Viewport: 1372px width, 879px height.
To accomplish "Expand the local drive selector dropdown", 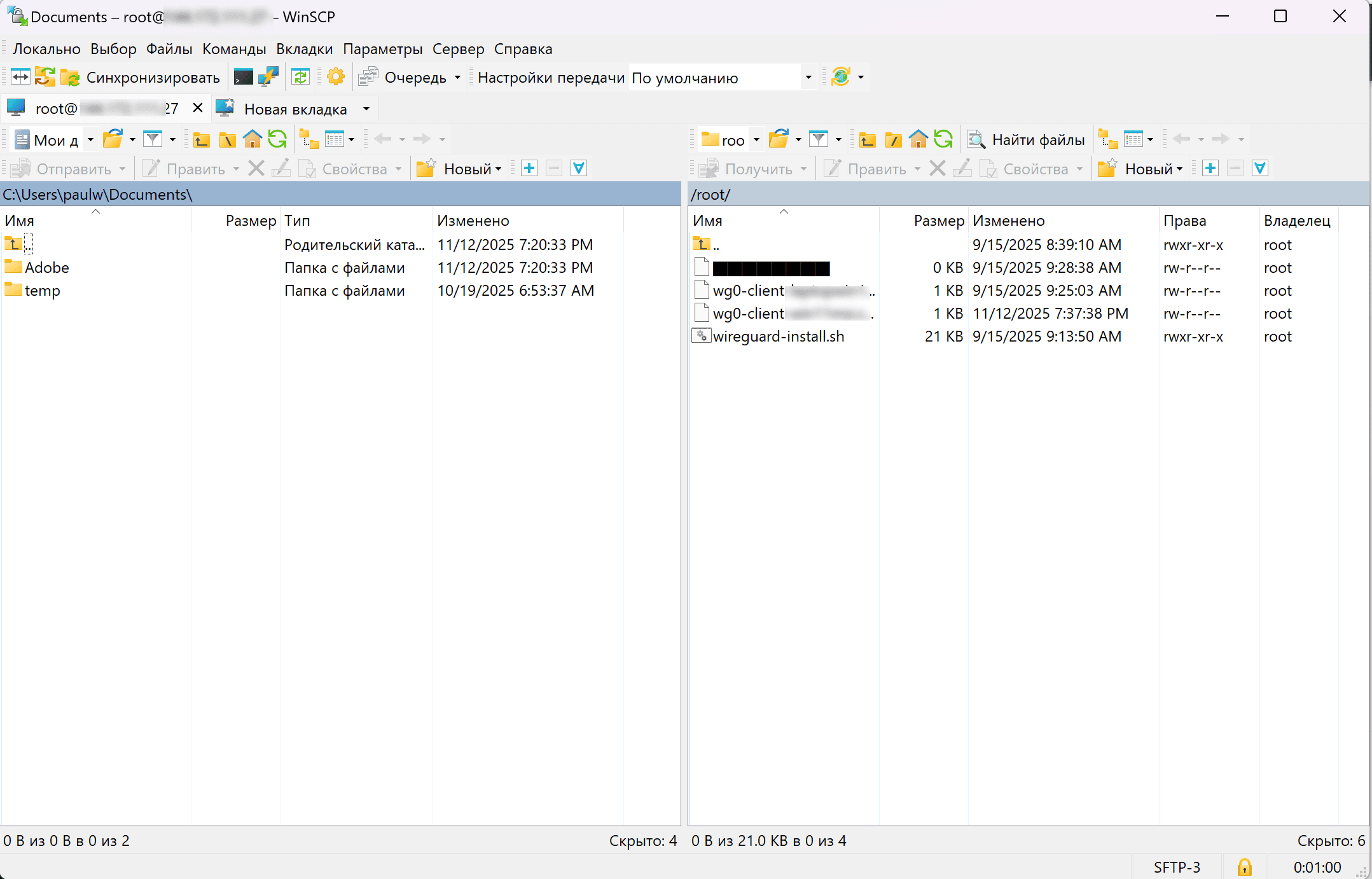I will [90, 140].
